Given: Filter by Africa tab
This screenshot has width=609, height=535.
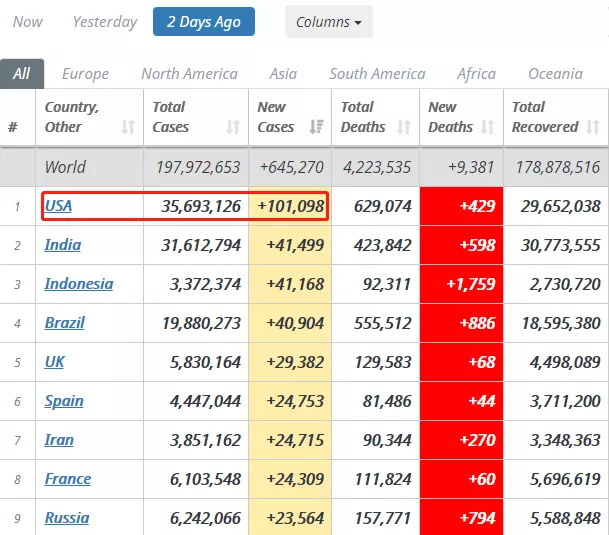Looking at the screenshot, I should (477, 74).
